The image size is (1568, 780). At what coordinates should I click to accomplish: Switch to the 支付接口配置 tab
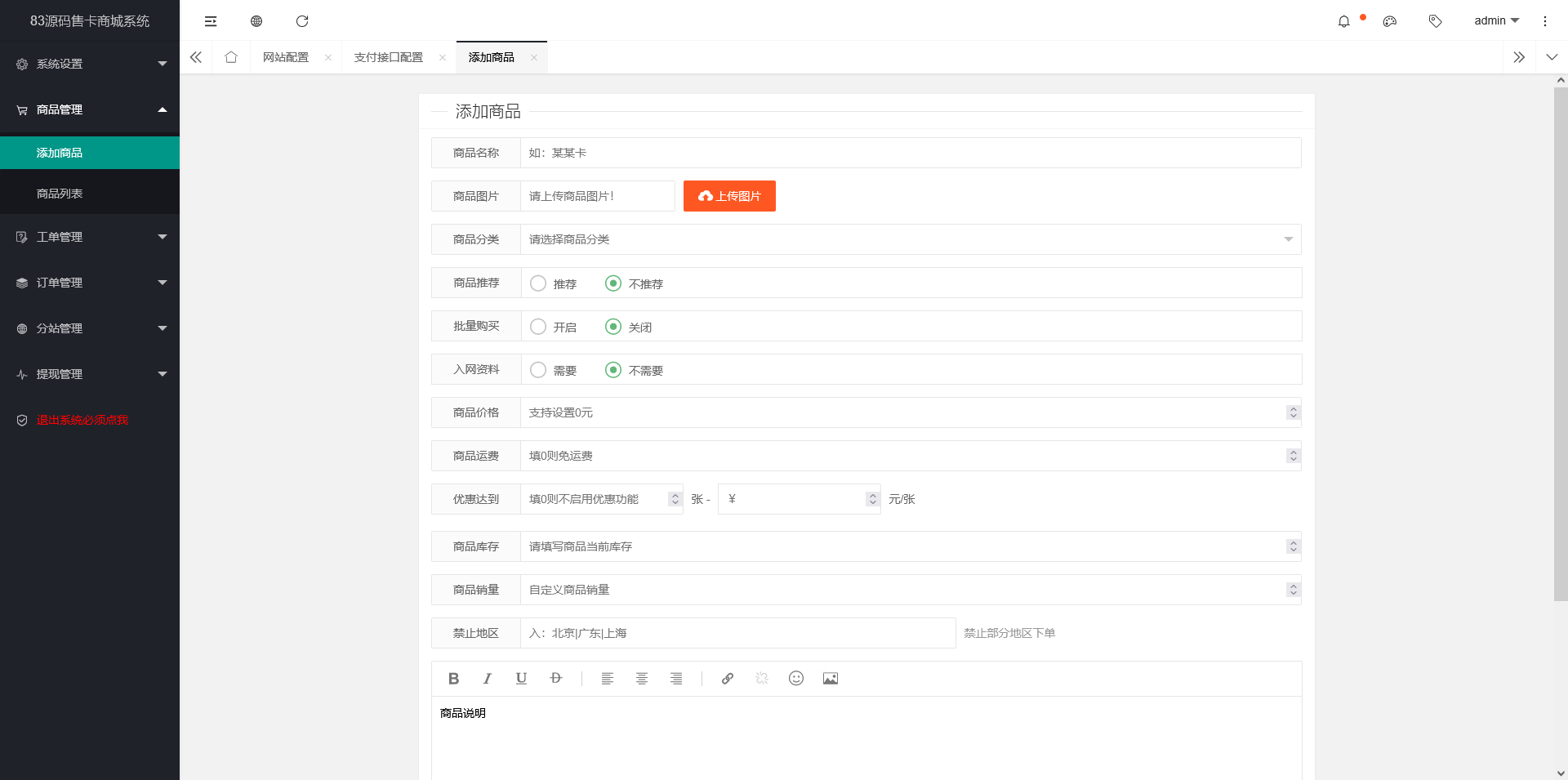(389, 57)
